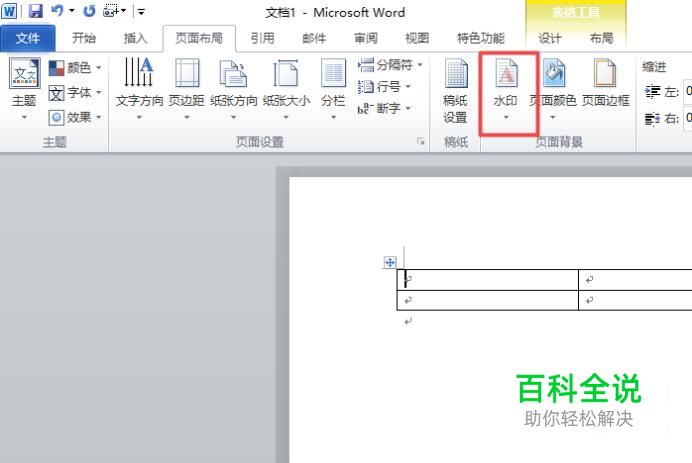
Task: Switch to the 引用 tab
Action: pyautogui.click(x=263, y=38)
